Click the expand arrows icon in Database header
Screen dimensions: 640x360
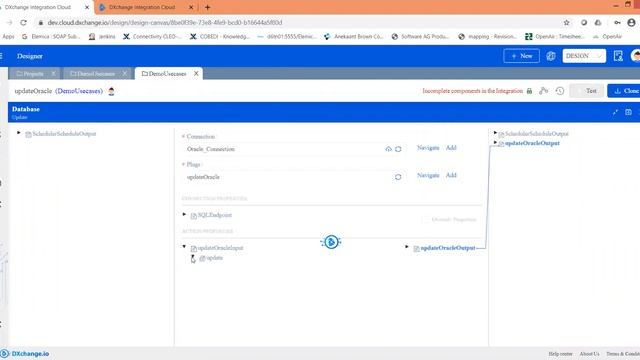615,112
